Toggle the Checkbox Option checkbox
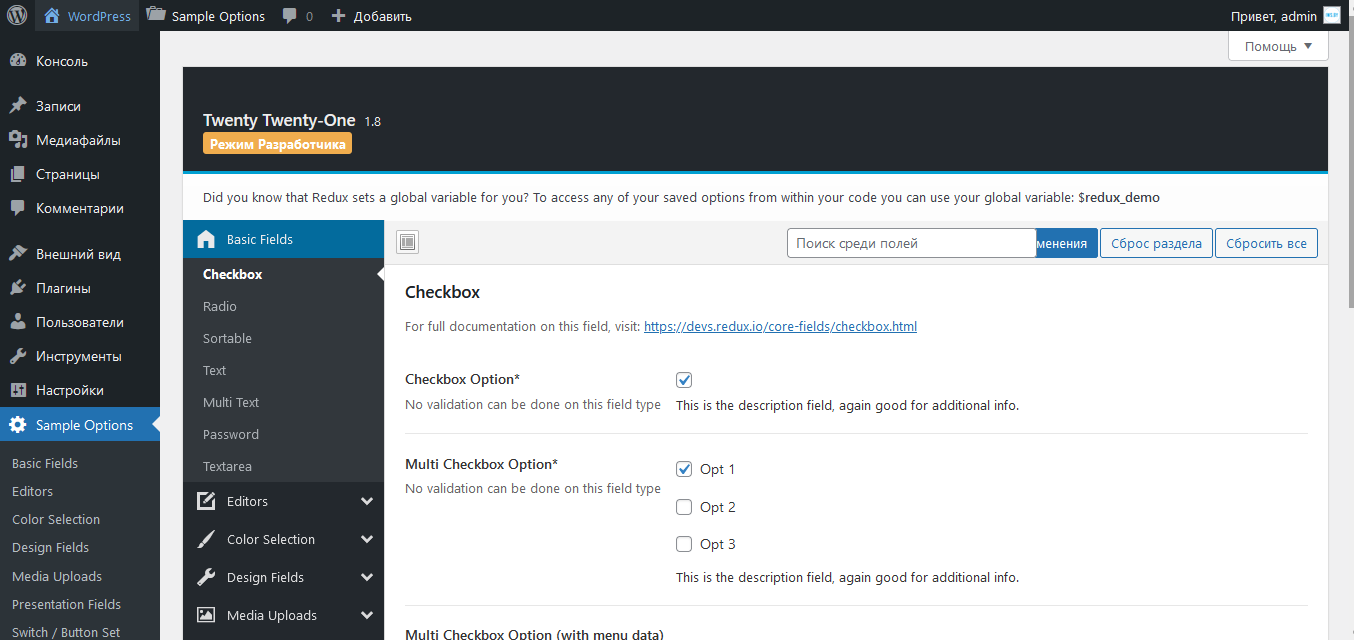The width and height of the screenshot is (1354, 640). pos(684,380)
